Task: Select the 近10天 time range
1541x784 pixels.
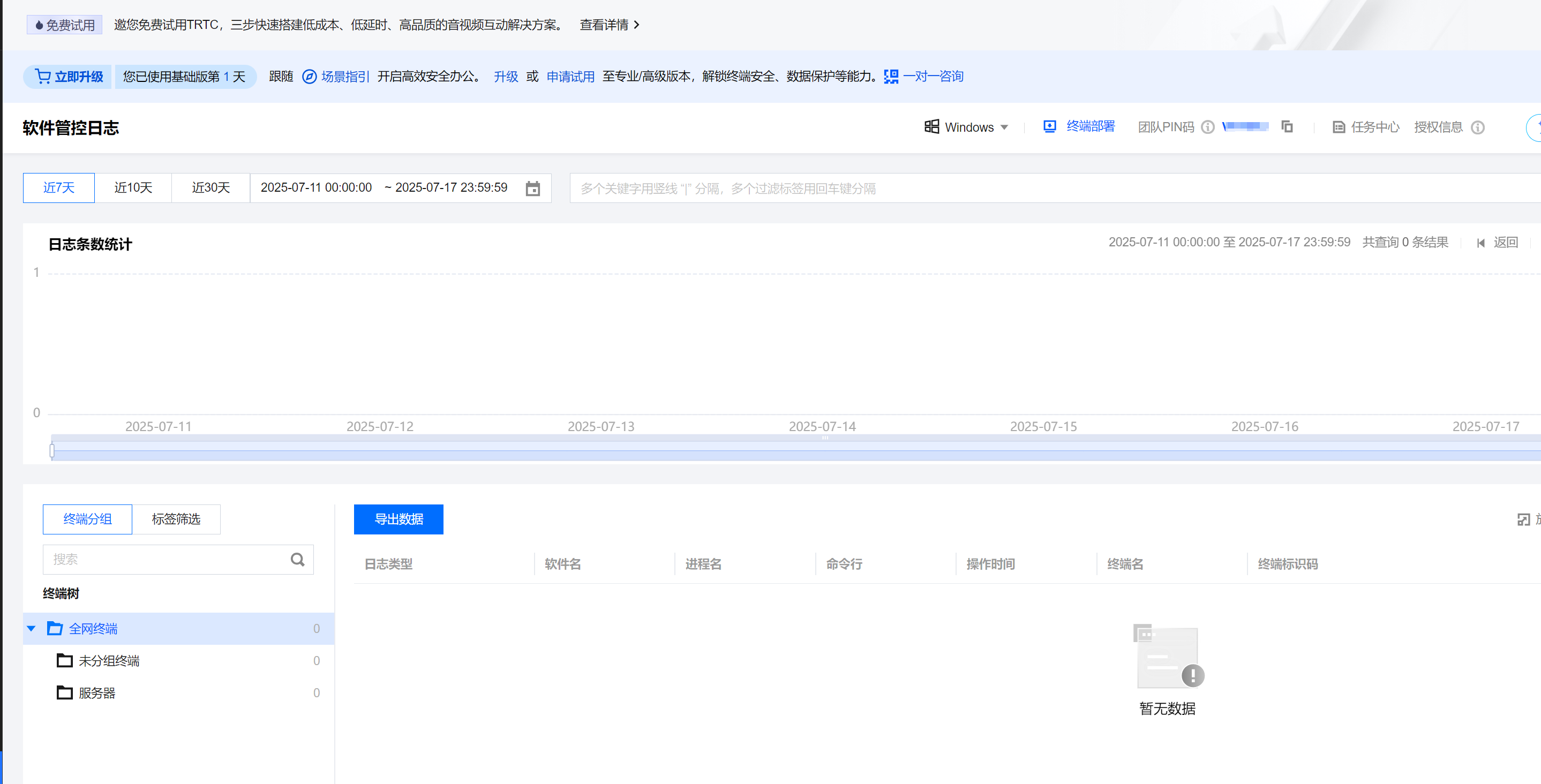Action: tap(133, 188)
